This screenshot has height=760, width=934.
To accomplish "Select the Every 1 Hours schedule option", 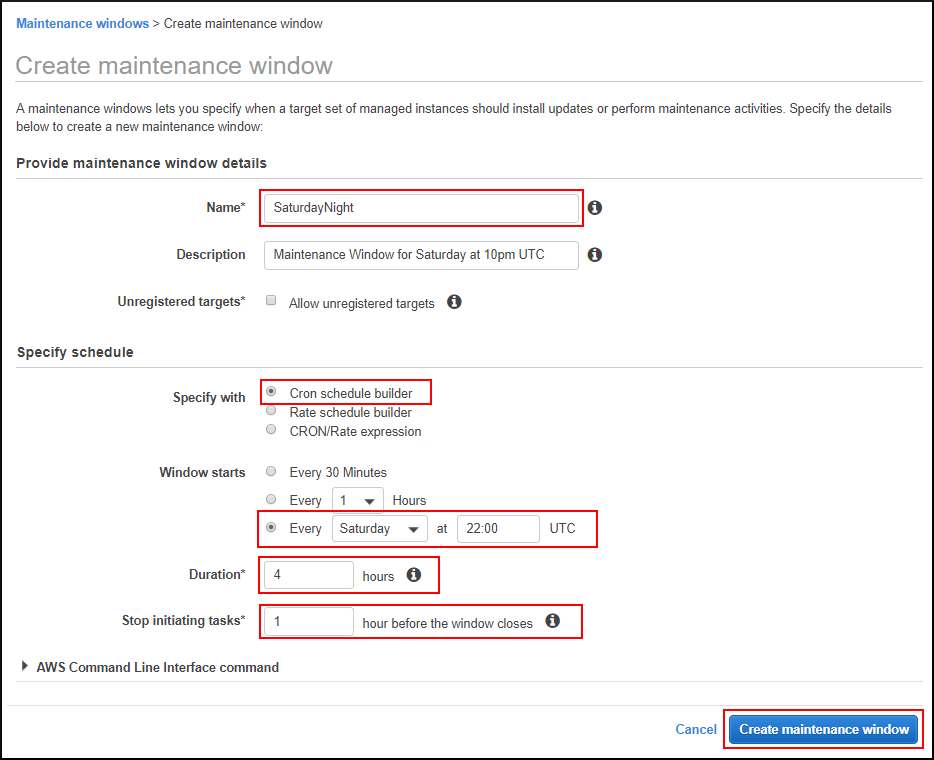I will coord(270,499).
